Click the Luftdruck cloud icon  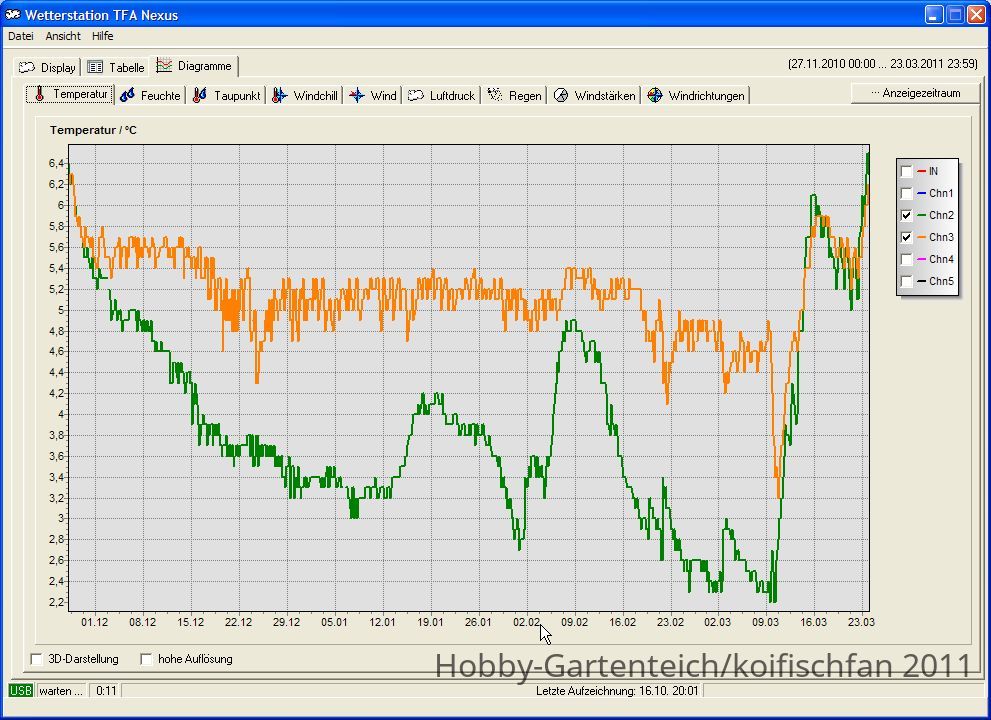(415, 95)
